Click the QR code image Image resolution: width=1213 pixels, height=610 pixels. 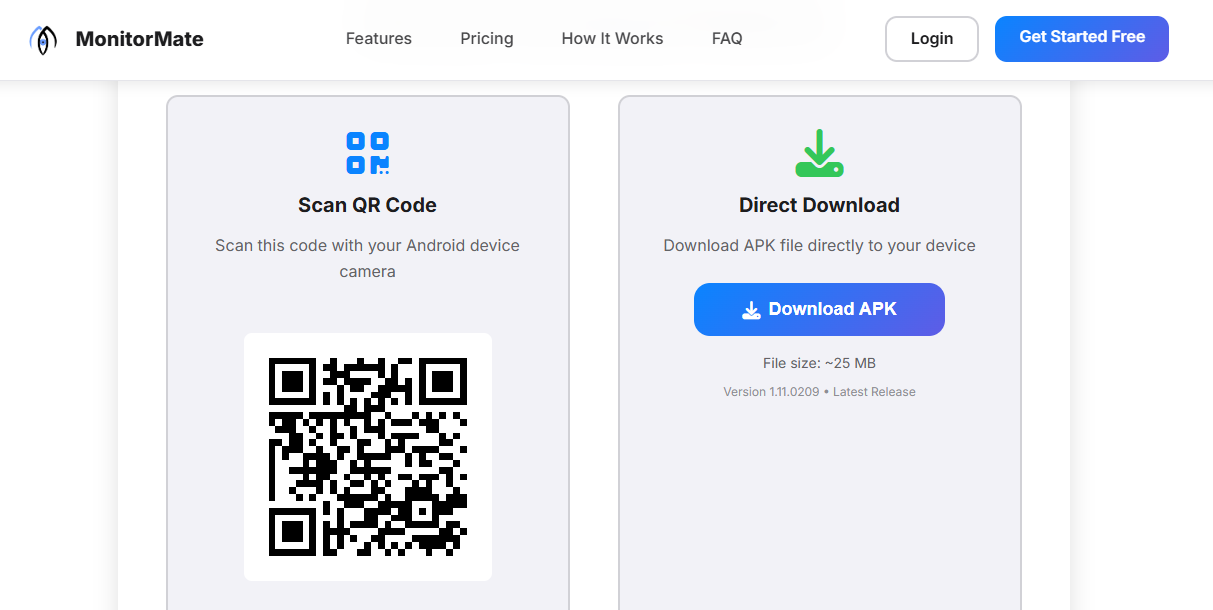click(x=367, y=456)
